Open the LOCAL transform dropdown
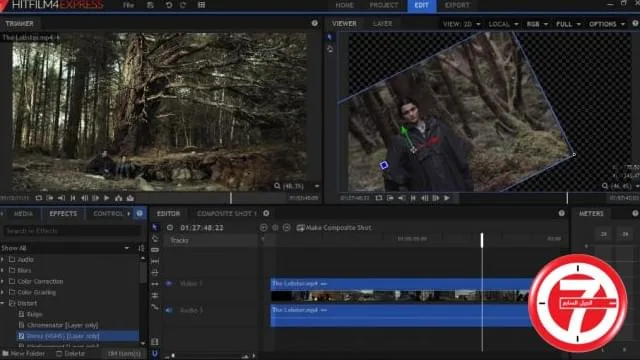Viewport: 640px width, 360px height. pyautogui.click(x=503, y=24)
